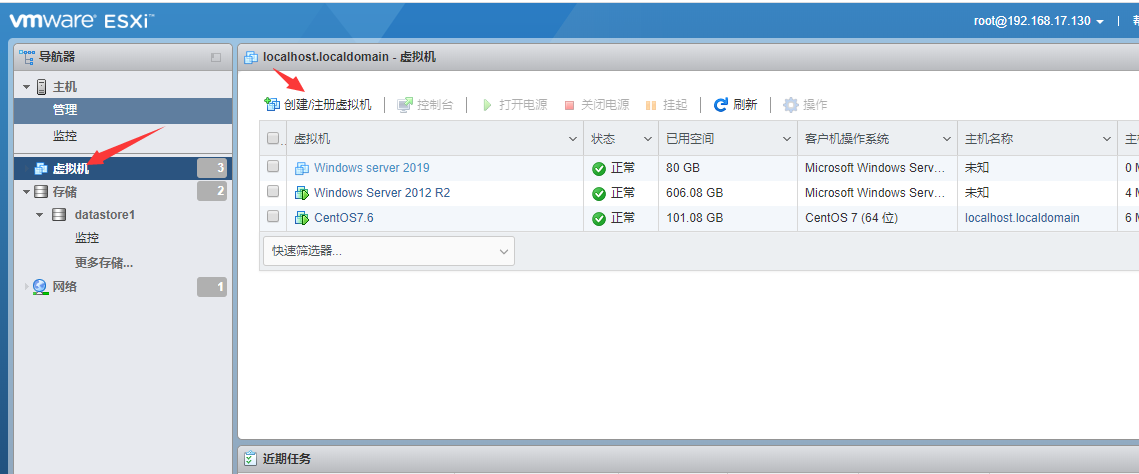The width and height of the screenshot is (1139, 474).
Task: Check the Windows Server 2012 R2 row checkbox
Action: (273, 191)
